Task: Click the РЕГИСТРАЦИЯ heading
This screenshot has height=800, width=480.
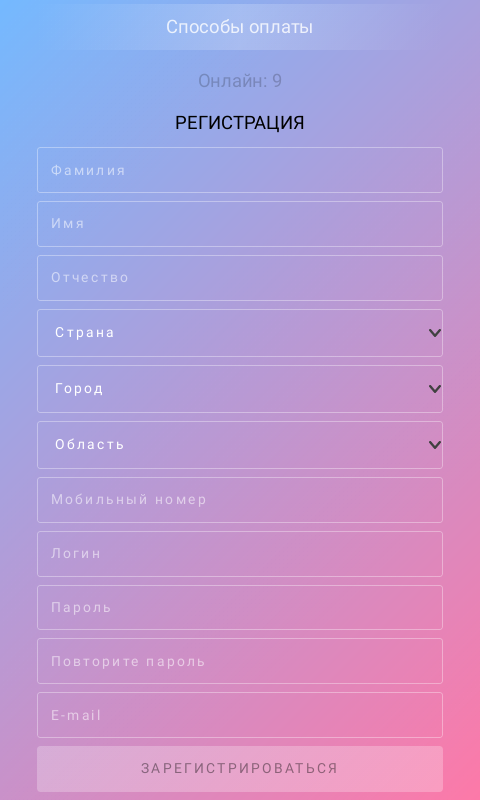Action: [240, 123]
